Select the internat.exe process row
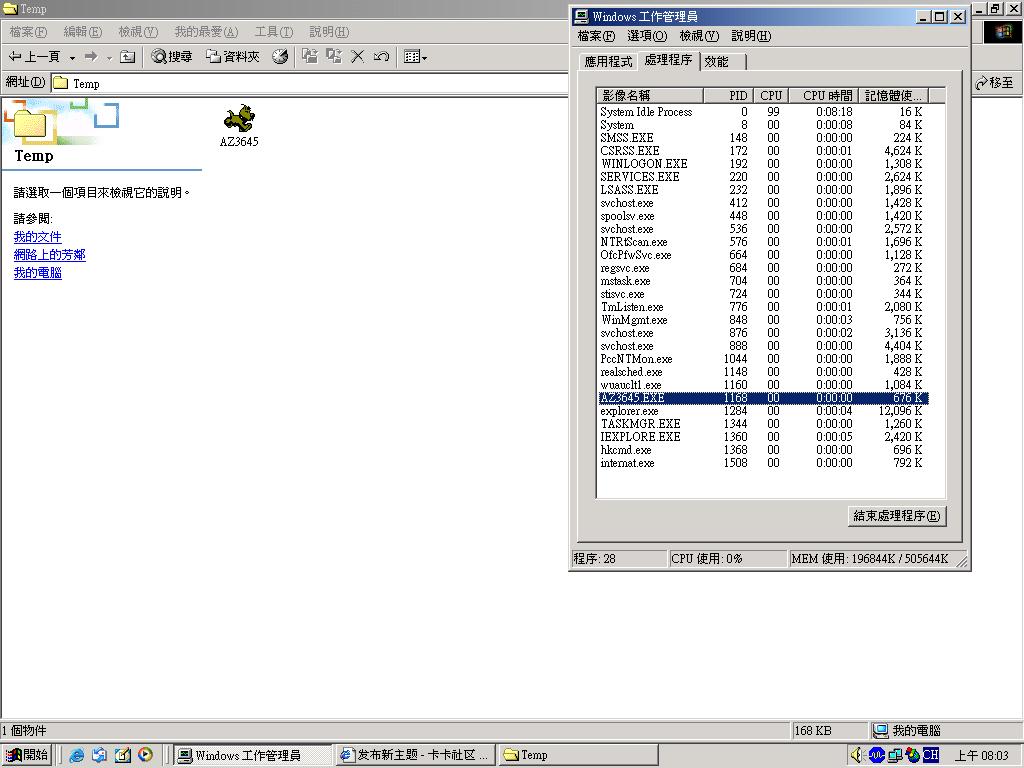Image resolution: width=1024 pixels, height=768 pixels. (x=763, y=463)
